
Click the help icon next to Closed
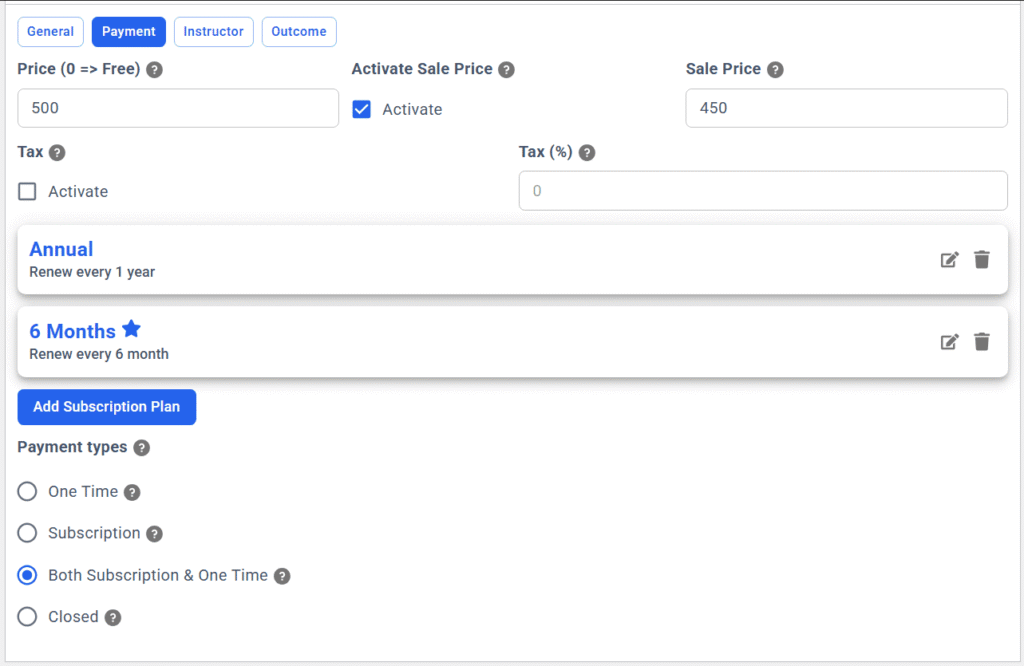coord(113,618)
